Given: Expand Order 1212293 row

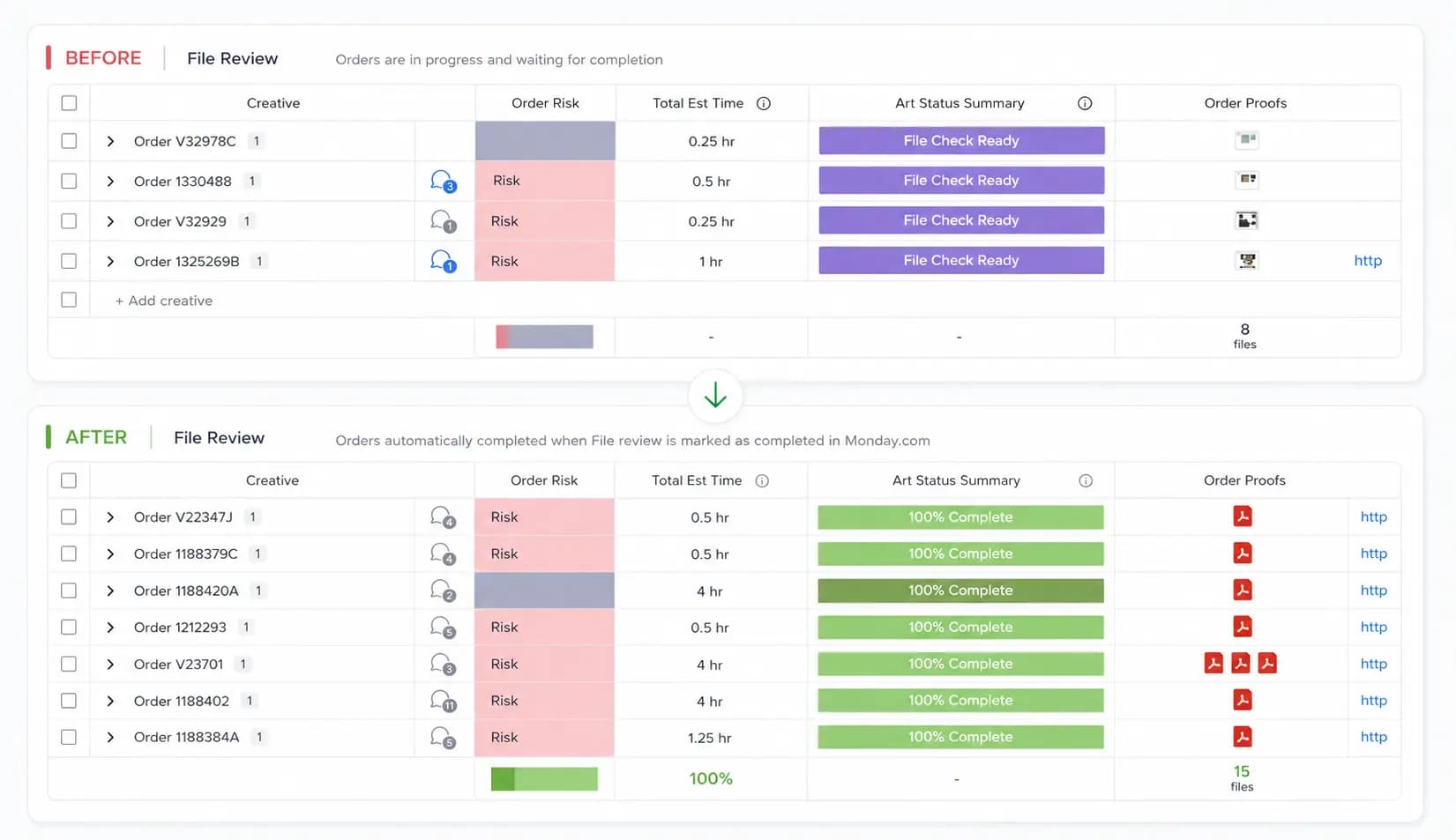Looking at the screenshot, I should [110, 628].
